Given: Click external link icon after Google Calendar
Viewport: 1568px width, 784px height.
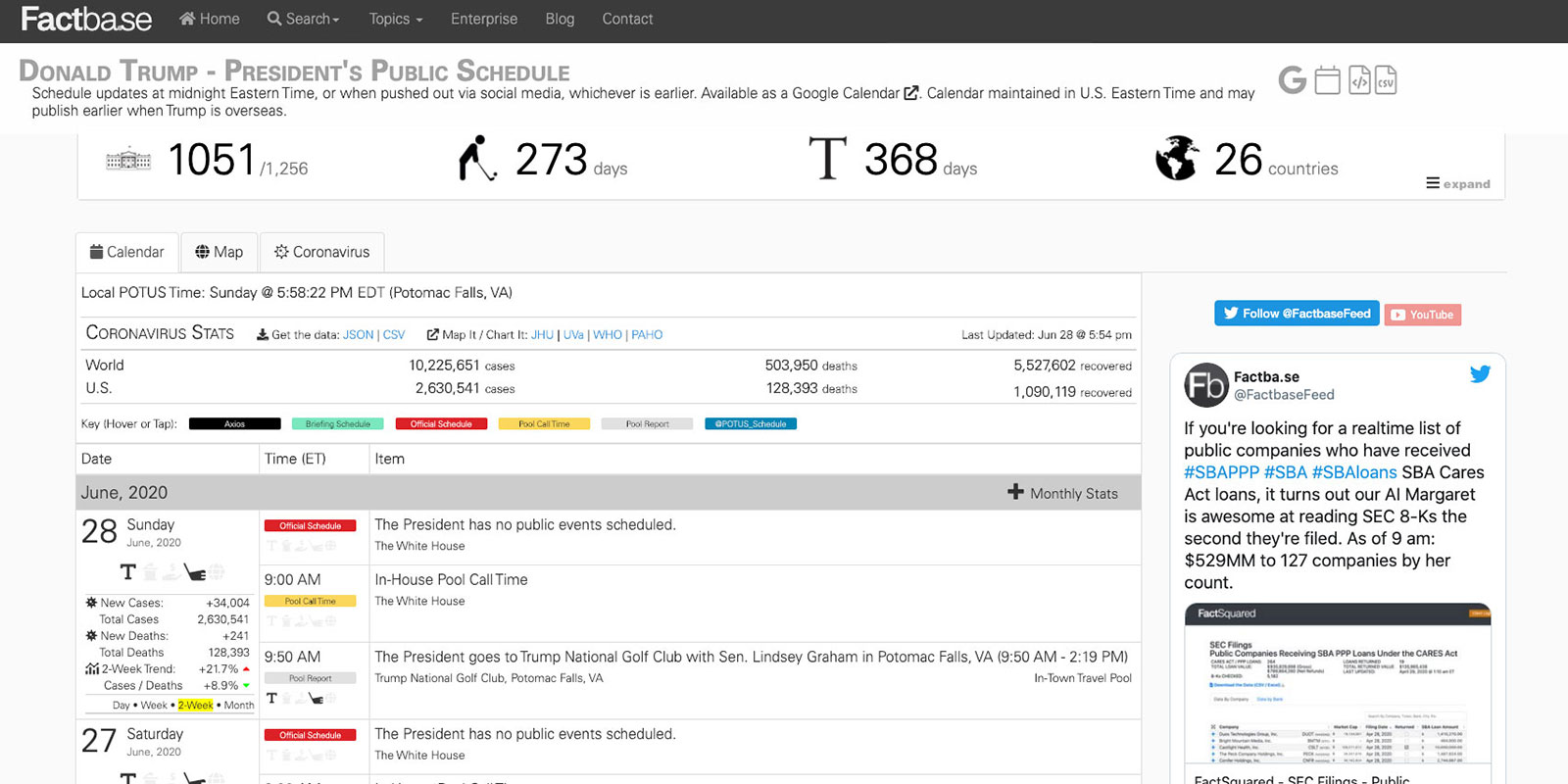Looking at the screenshot, I should point(911,93).
